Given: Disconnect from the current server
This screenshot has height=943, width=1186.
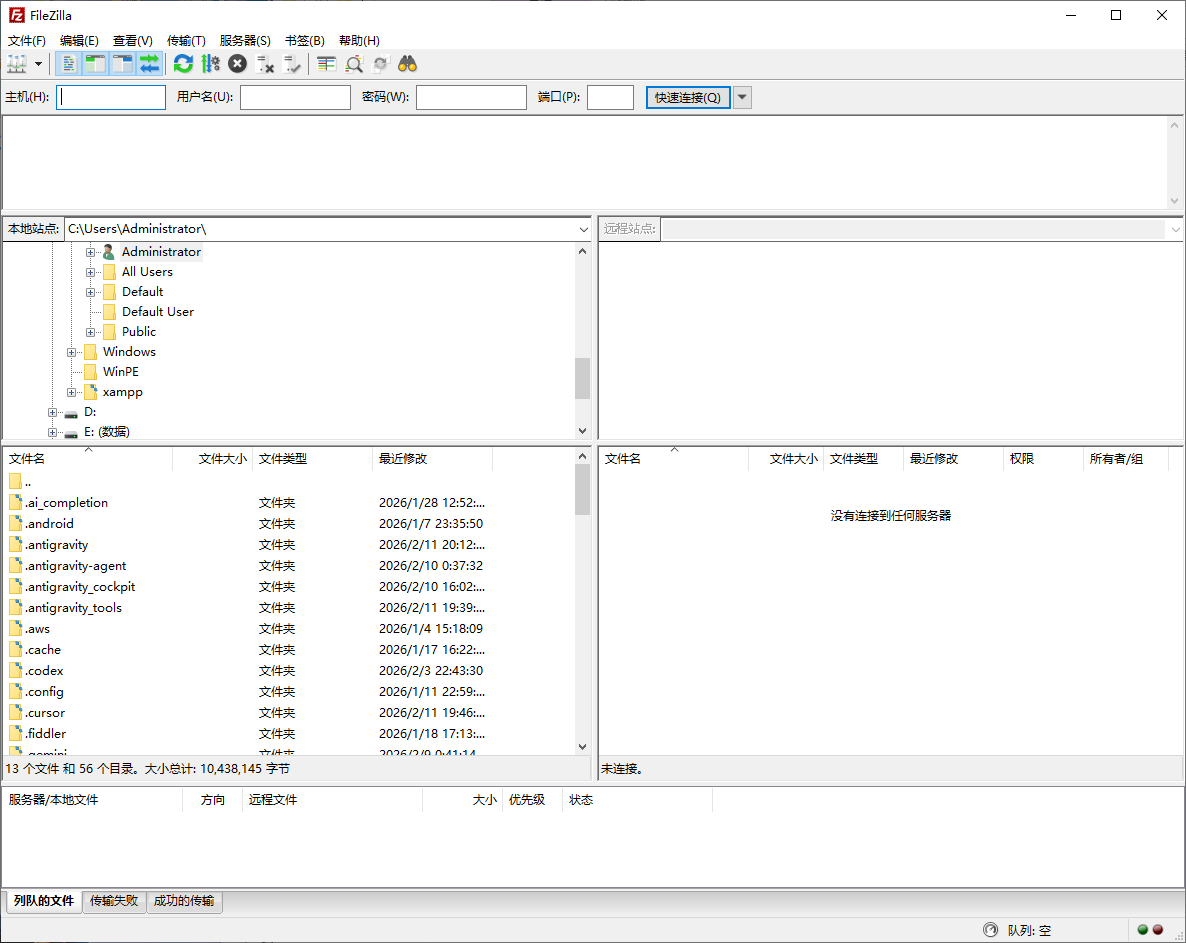Looking at the screenshot, I should tap(265, 63).
